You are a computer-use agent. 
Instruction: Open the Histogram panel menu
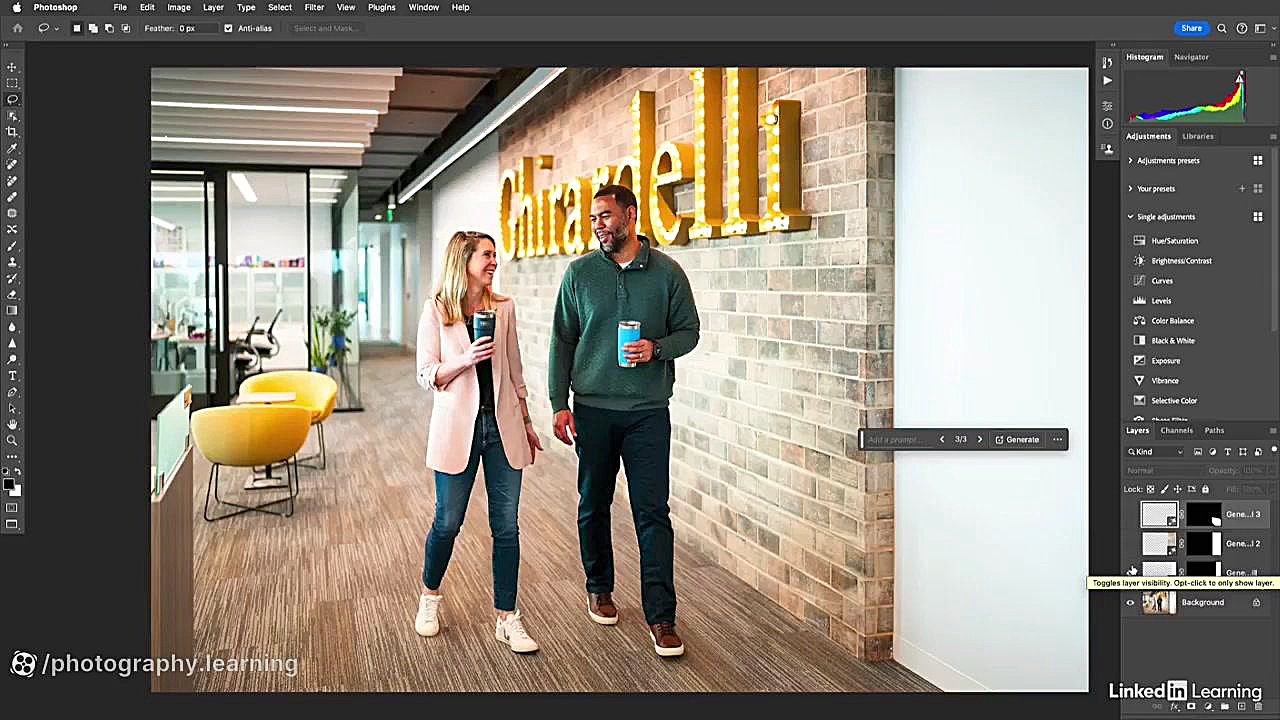(x=1273, y=57)
